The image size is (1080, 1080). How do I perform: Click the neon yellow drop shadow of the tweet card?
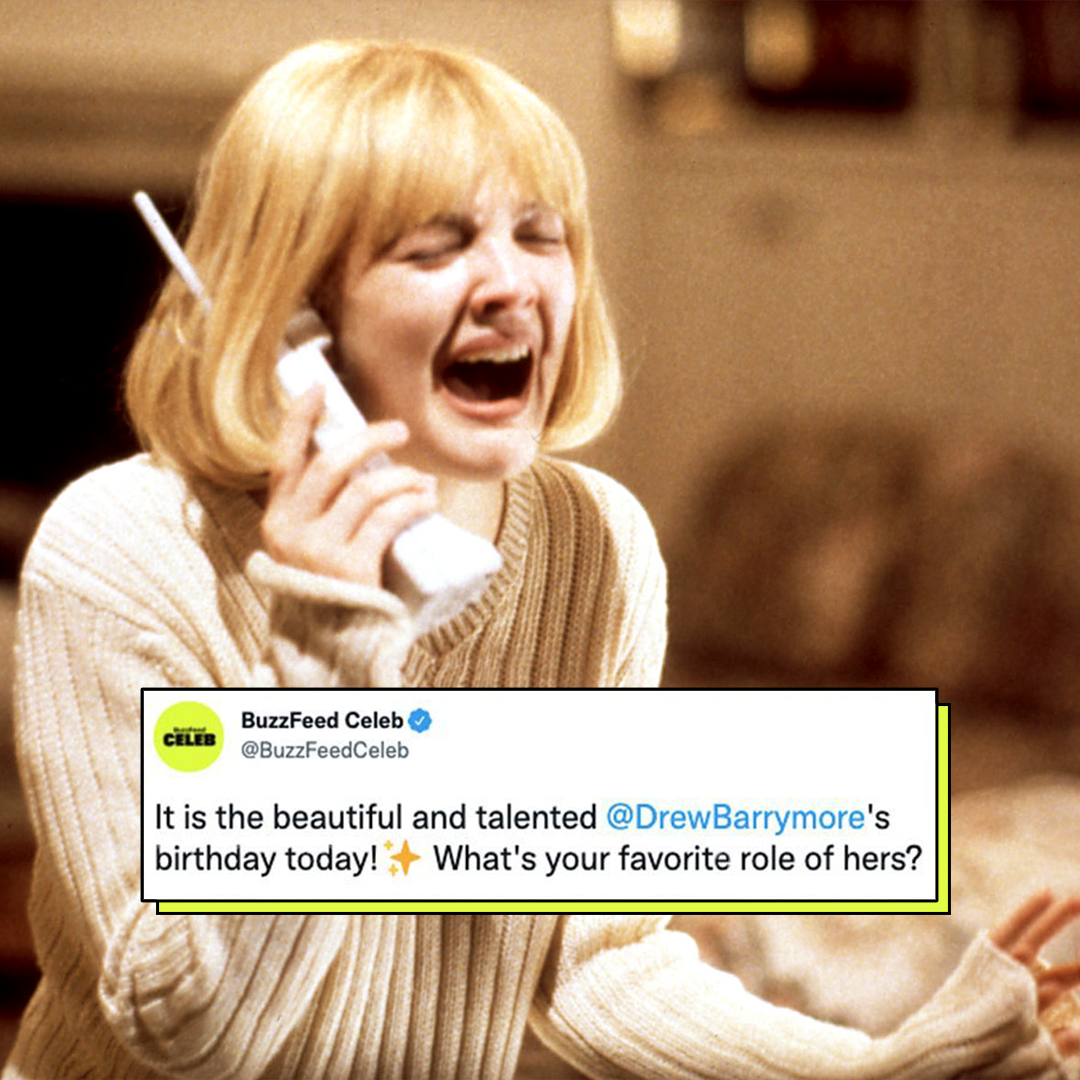[944, 809]
